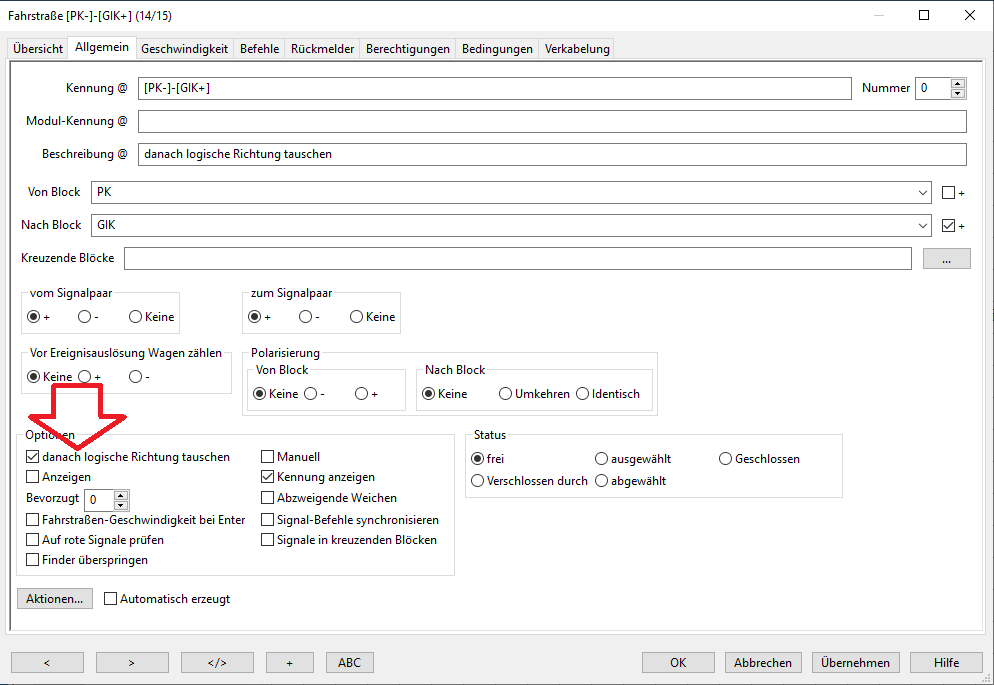Click the Beschreibung text field

pyautogui.click(x=552, y=154)
